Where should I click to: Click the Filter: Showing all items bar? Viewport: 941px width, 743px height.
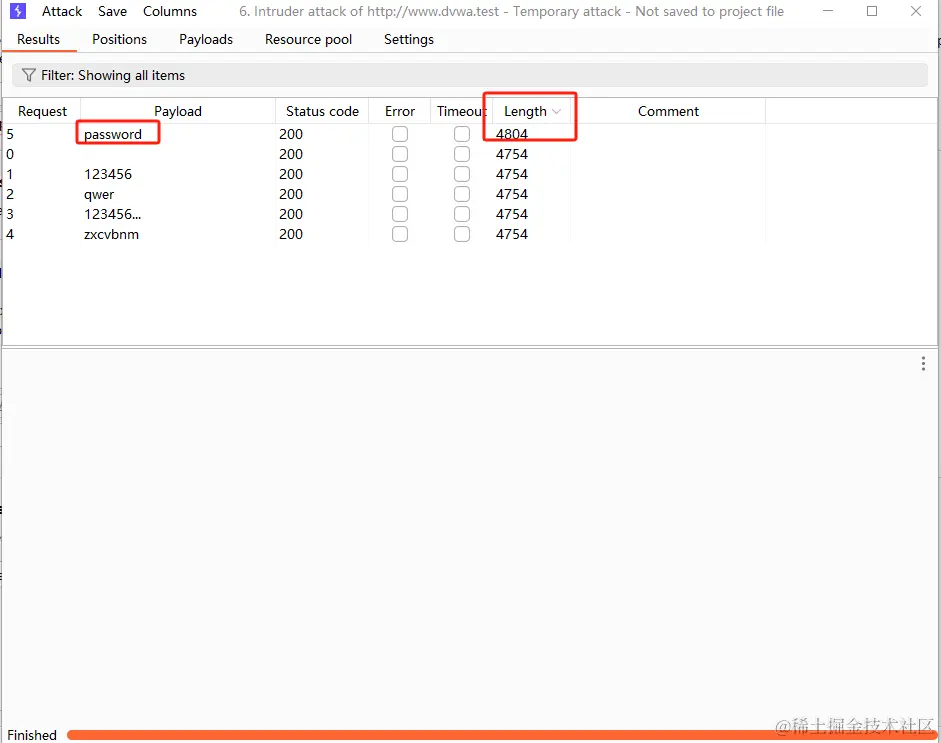[x=470, y=75]
